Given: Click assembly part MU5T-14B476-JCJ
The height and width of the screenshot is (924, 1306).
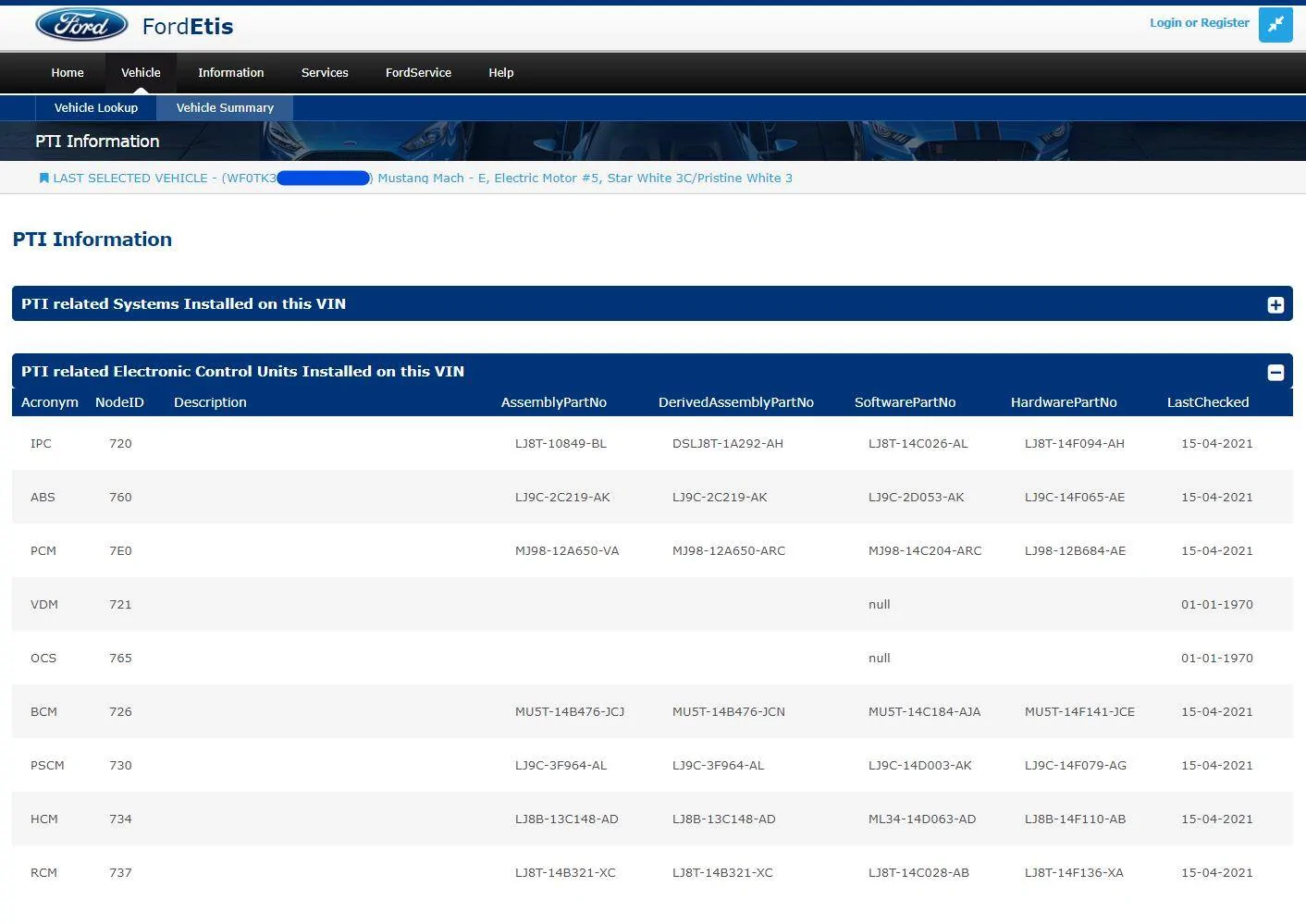Looking at the screenshot, I should 570,711.
